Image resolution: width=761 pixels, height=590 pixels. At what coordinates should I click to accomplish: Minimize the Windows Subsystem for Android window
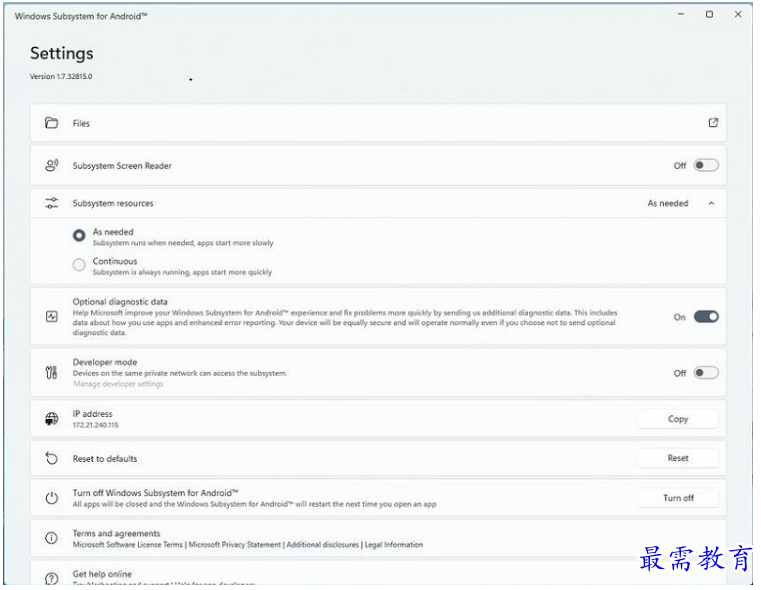pyautogui.click(x=681, y=15)
